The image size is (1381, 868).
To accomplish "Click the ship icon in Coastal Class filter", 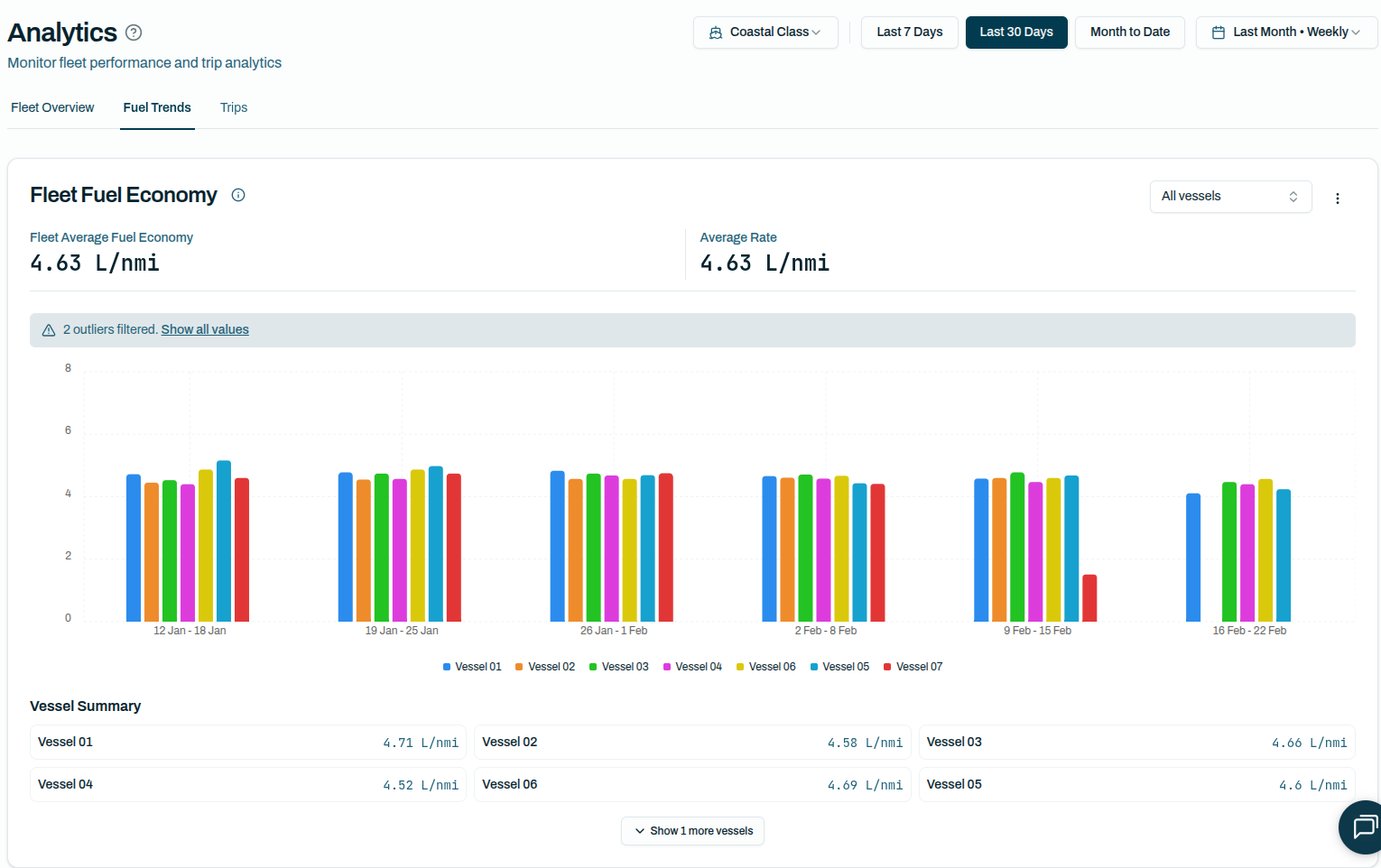I will pyautogui.click(x=714, y=32).
